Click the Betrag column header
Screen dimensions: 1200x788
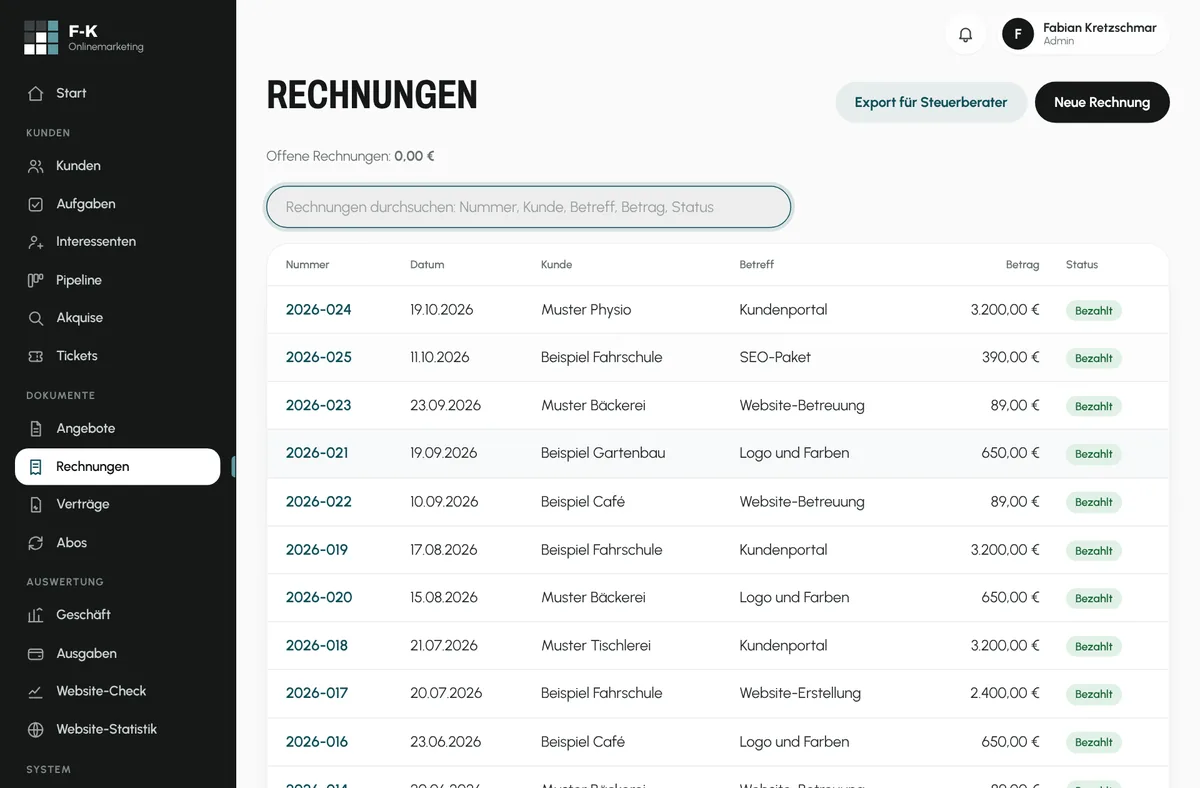(x=1023, y=265)
